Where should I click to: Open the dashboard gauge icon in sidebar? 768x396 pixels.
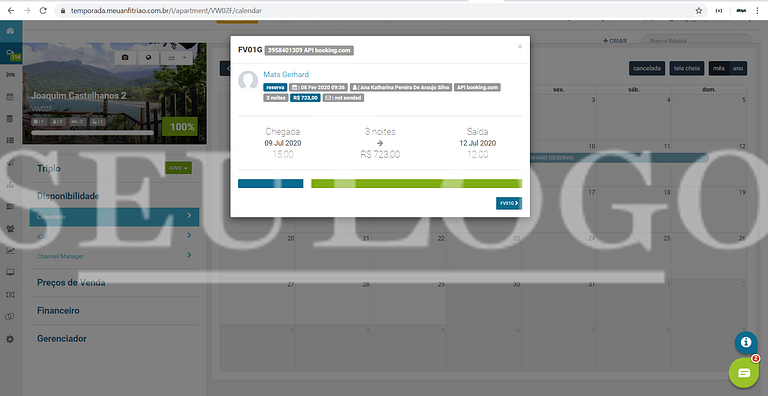10,31
